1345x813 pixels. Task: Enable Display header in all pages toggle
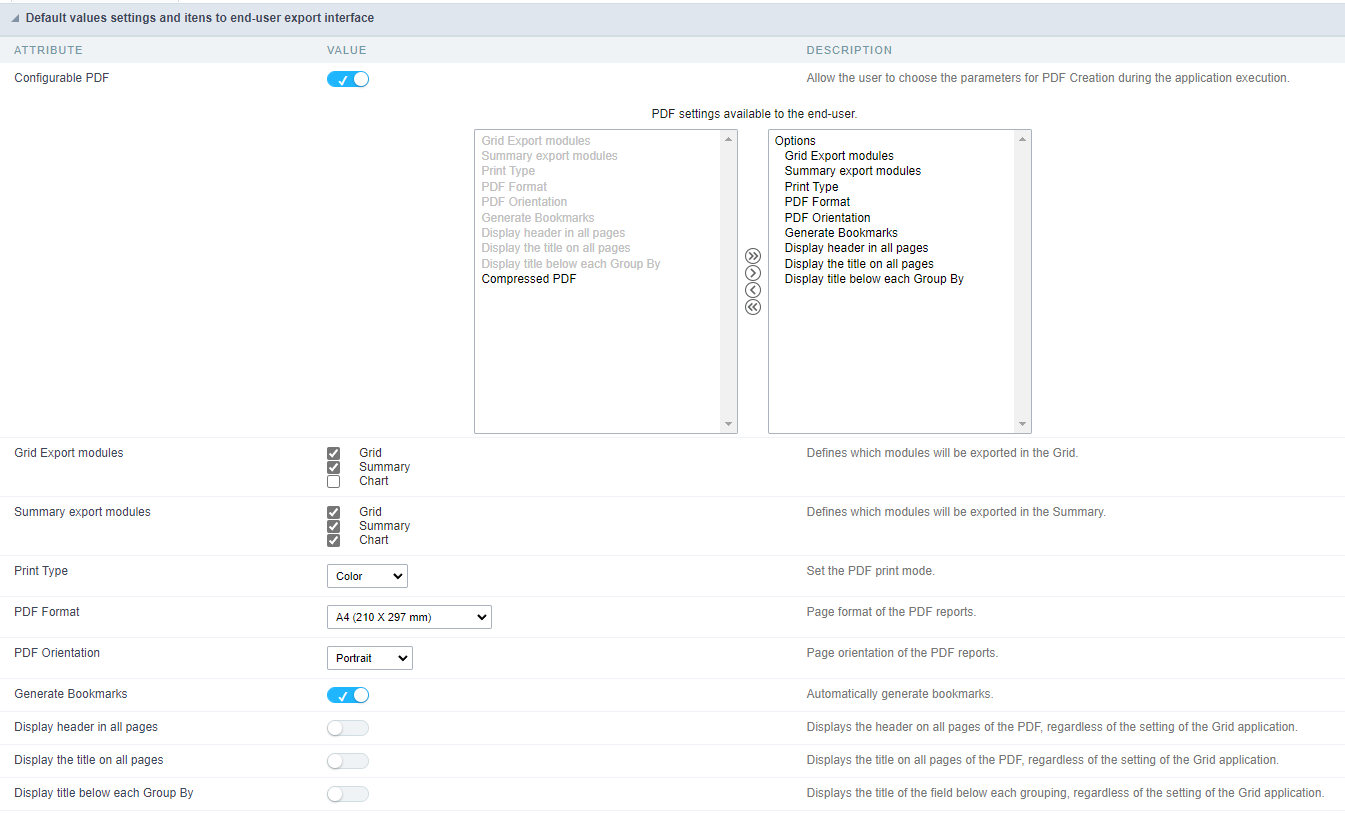point(348,728)
